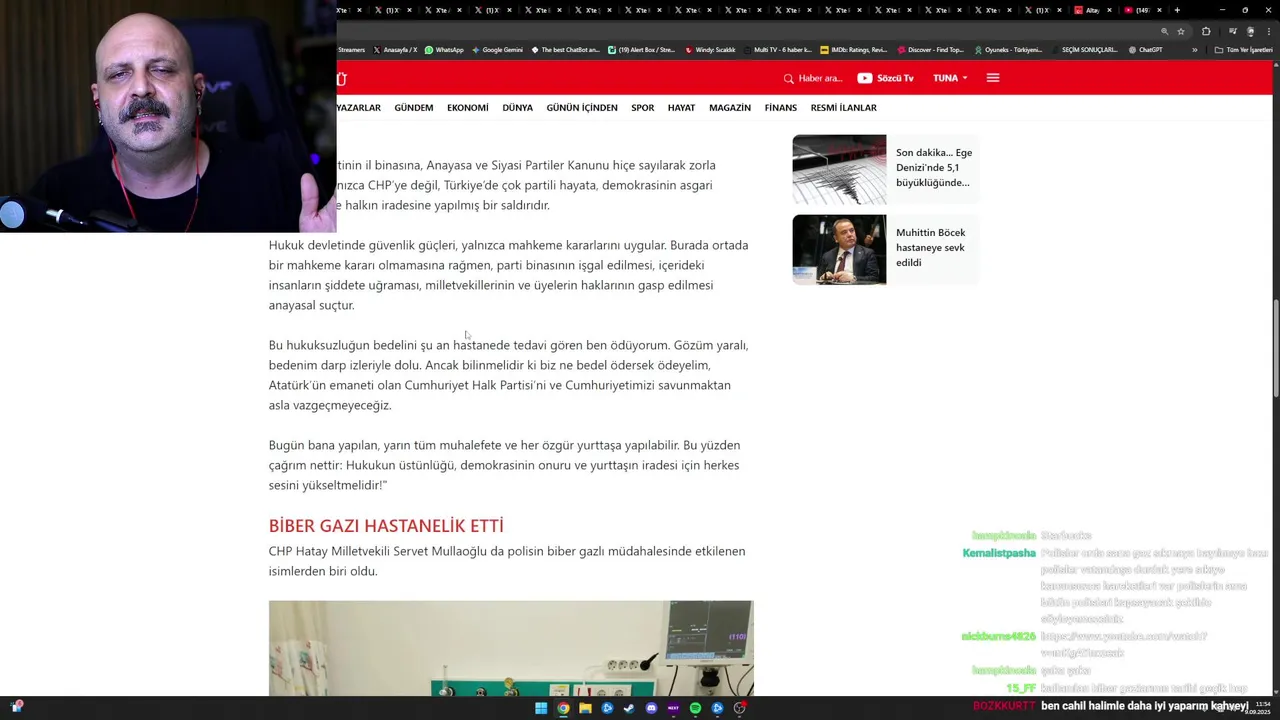Open the site search magnifier icon
Screen dimensions: 1280x720
pos(789,78)
